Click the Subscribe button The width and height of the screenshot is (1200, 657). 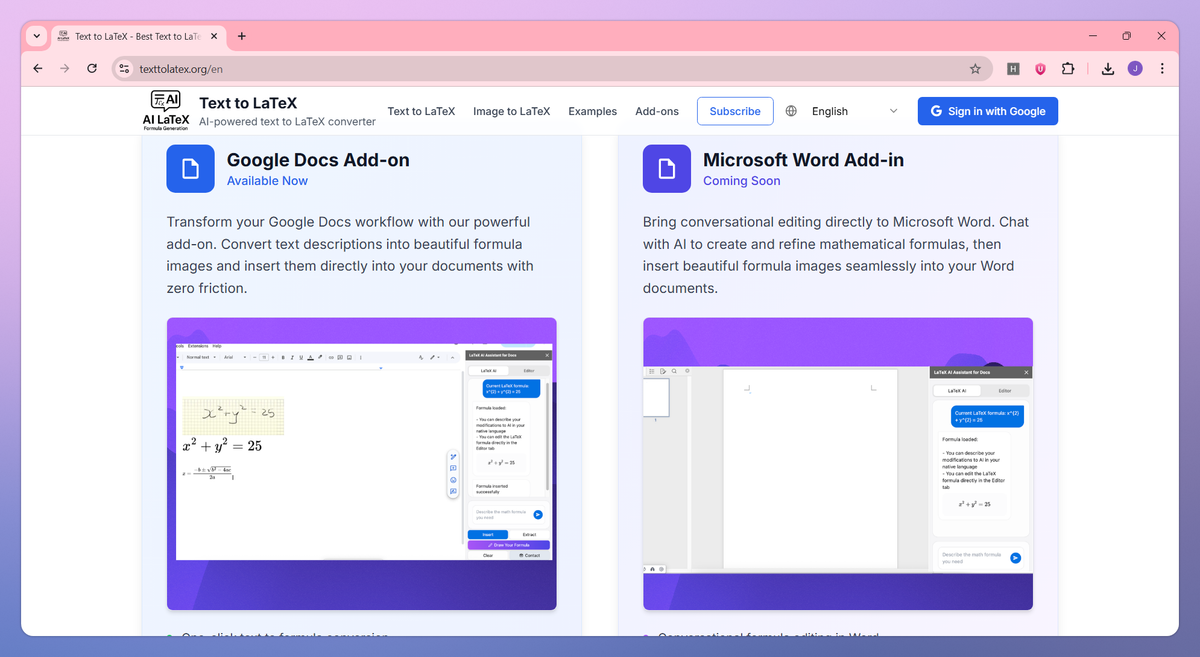point(735,111)
